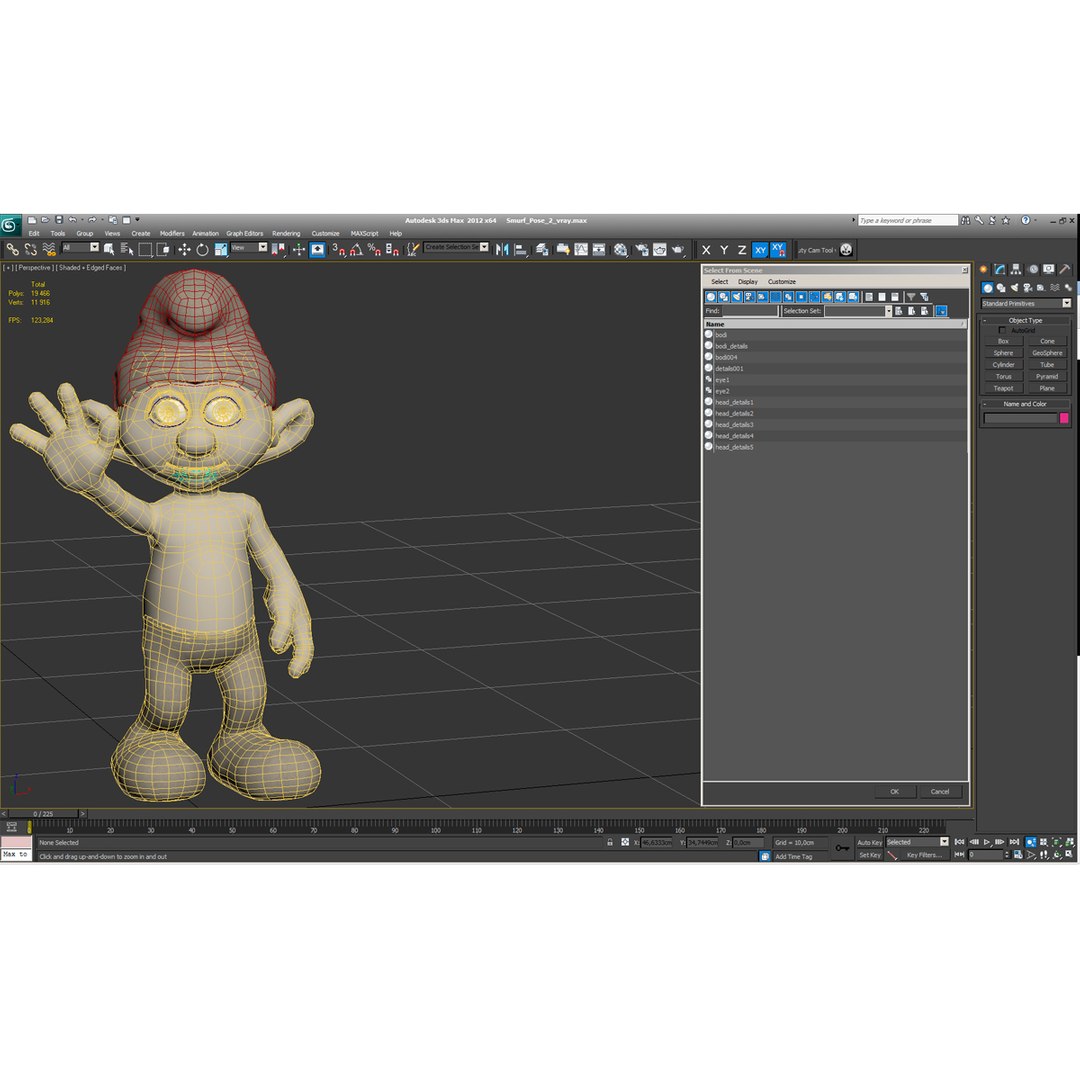1080x1080 pixels.
Task: Select the Cameras category in Create panel
Action: (x=1028, y=288)
